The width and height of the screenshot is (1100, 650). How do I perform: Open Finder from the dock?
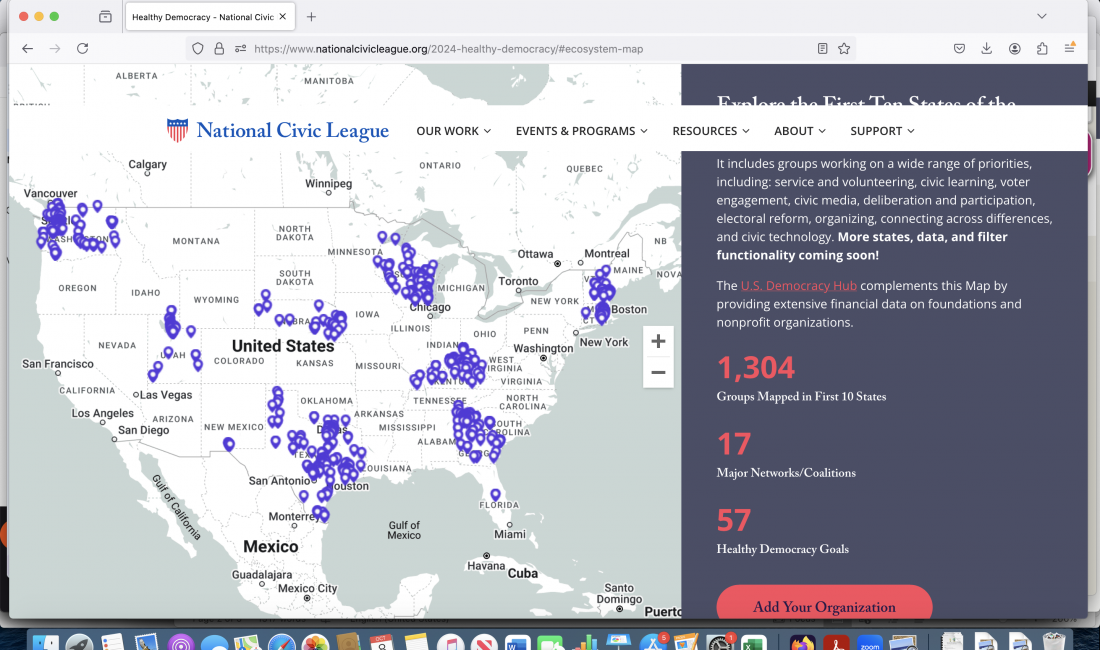46,642
